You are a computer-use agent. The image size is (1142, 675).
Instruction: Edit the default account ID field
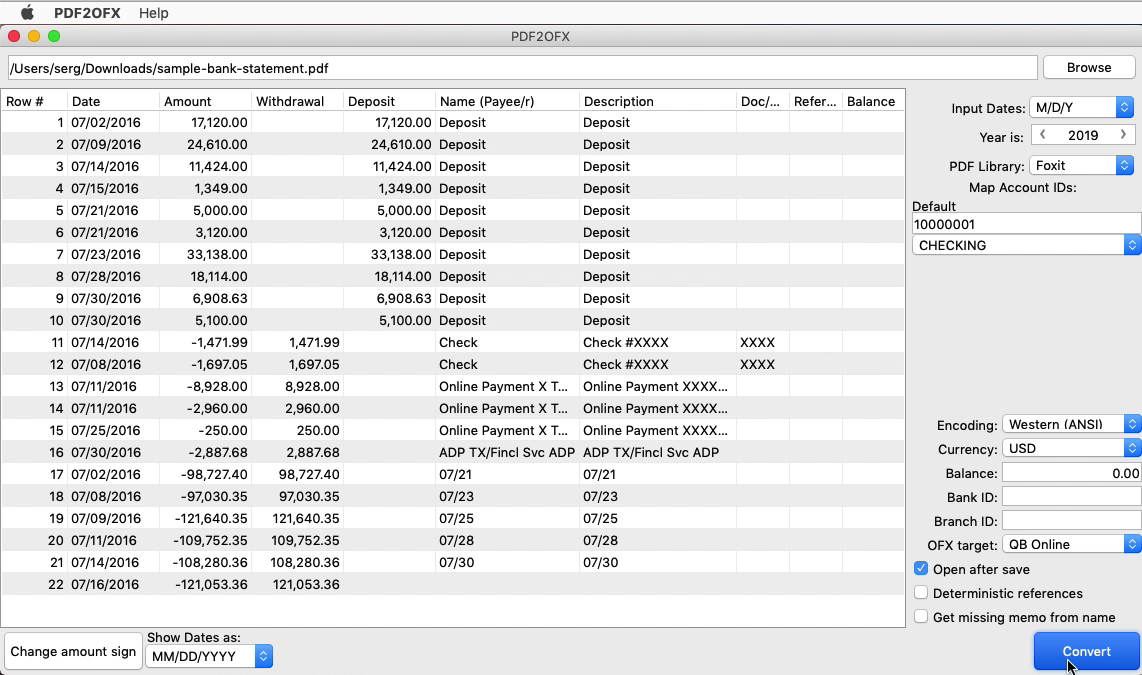(x=1026, y=224)
